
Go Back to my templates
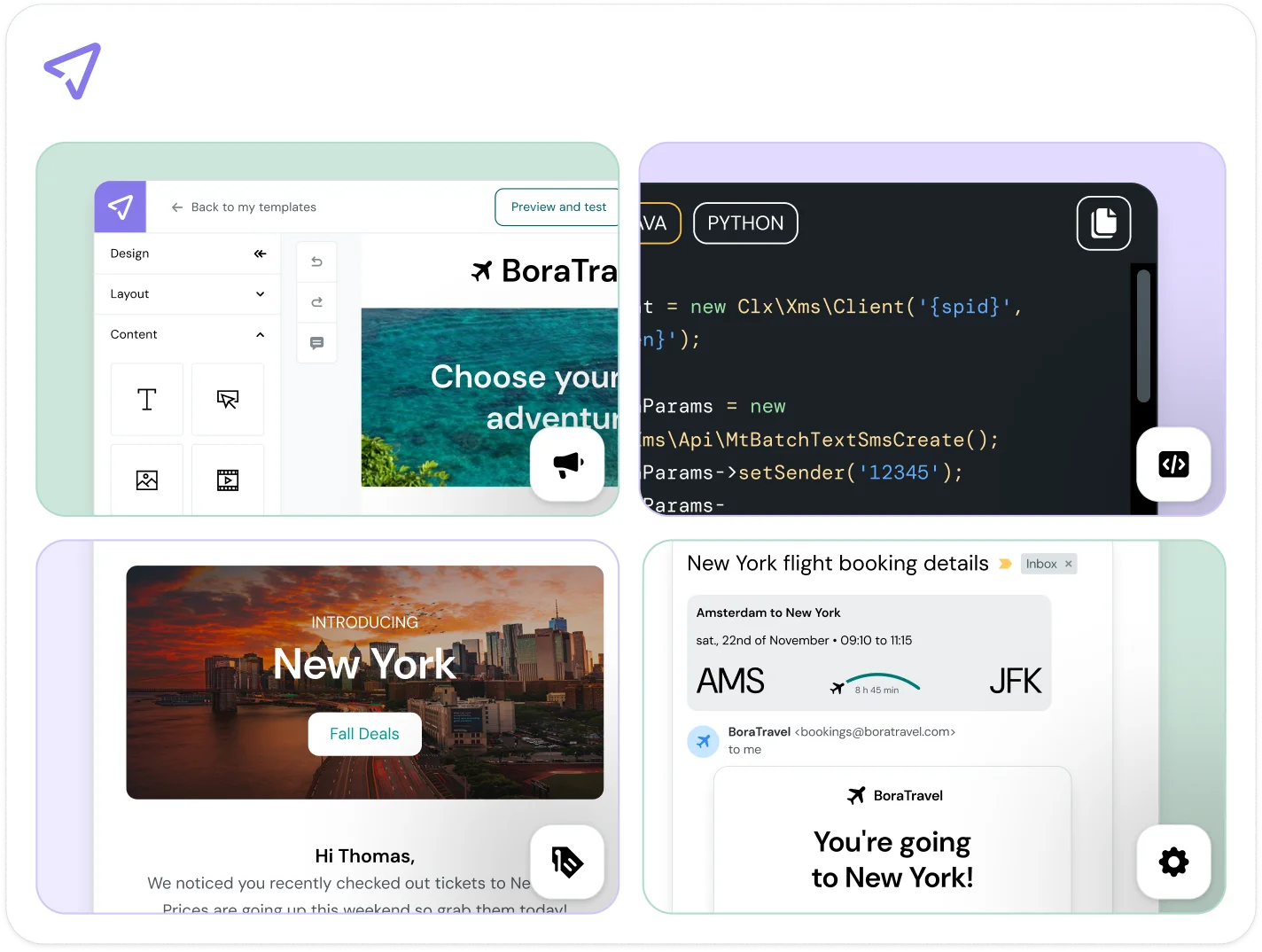click(x=245, y=207)
